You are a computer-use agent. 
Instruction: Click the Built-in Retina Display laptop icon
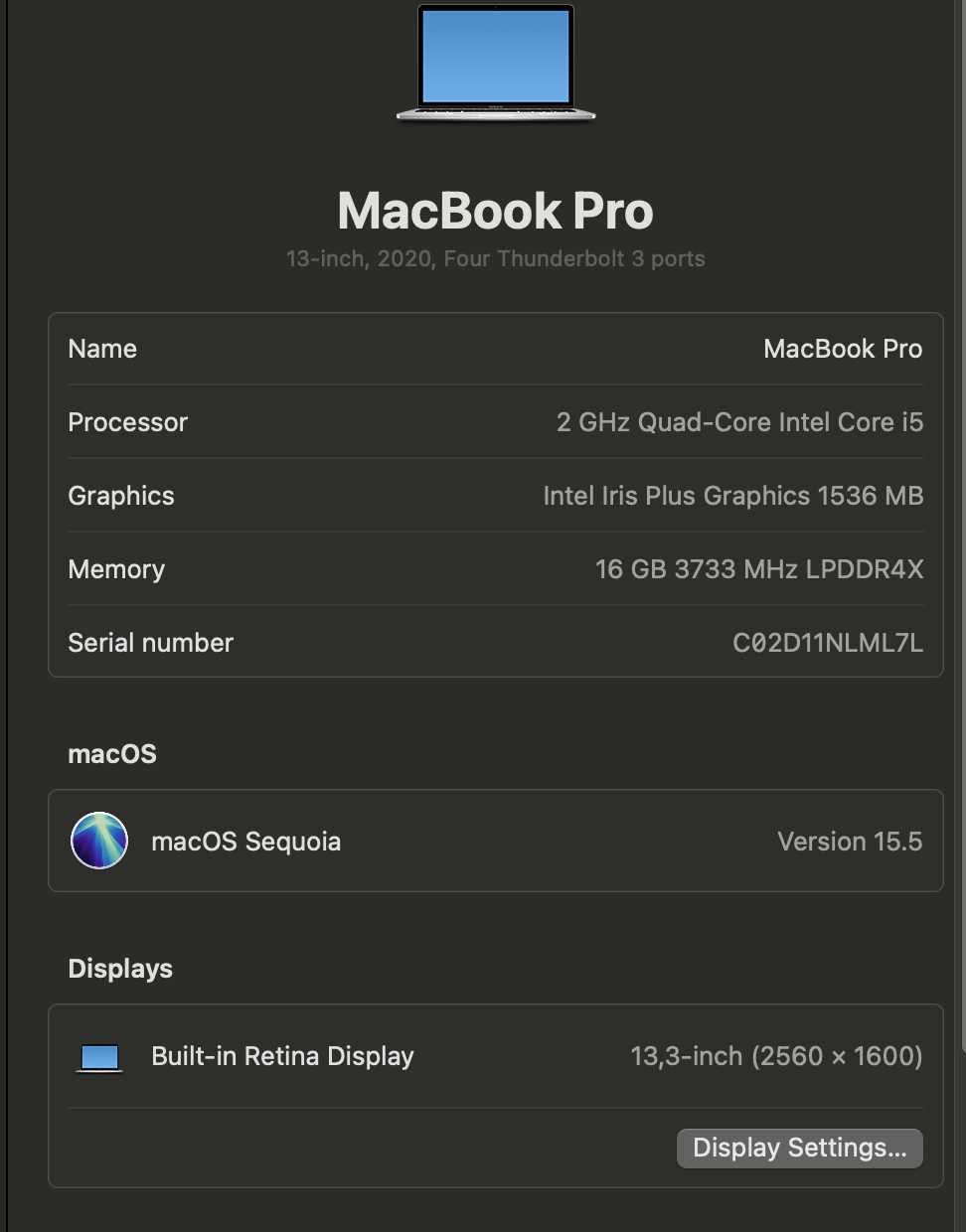click(99, 1058)
